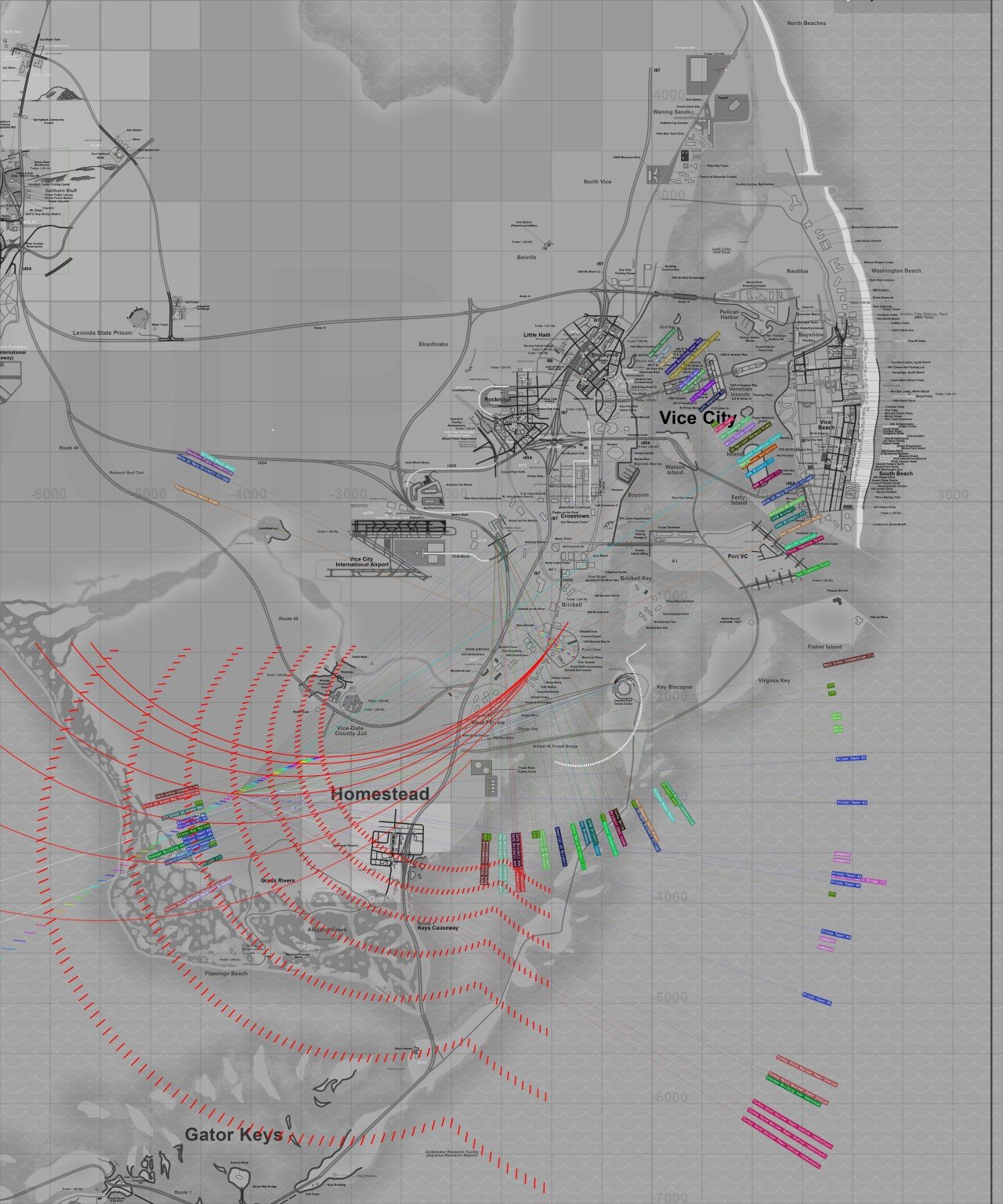Click the Crosstown district label
The width and height of the screenshot is (1003, 1204).
(x=574, y=517)
